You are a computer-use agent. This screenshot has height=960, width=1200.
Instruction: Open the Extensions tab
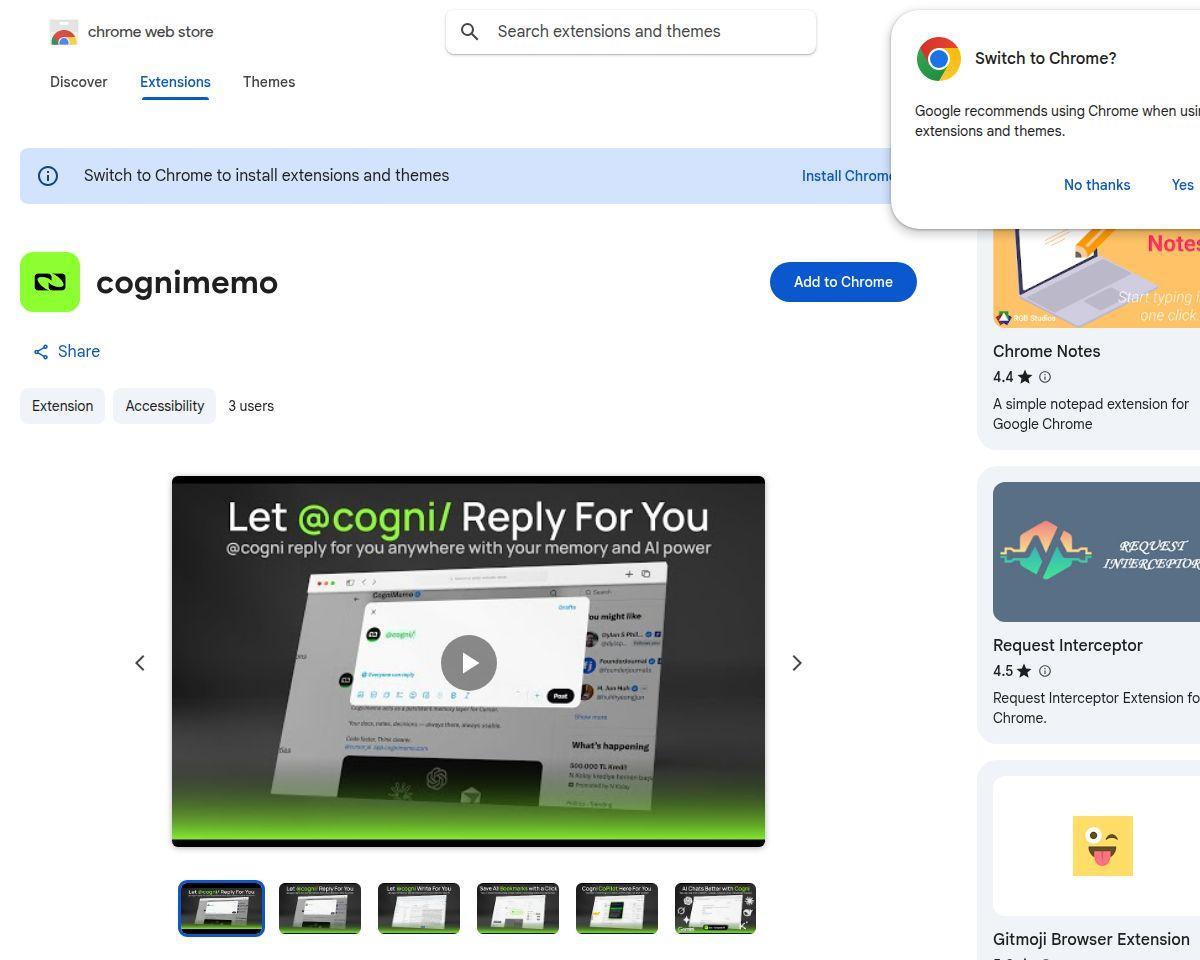[175, 82]
